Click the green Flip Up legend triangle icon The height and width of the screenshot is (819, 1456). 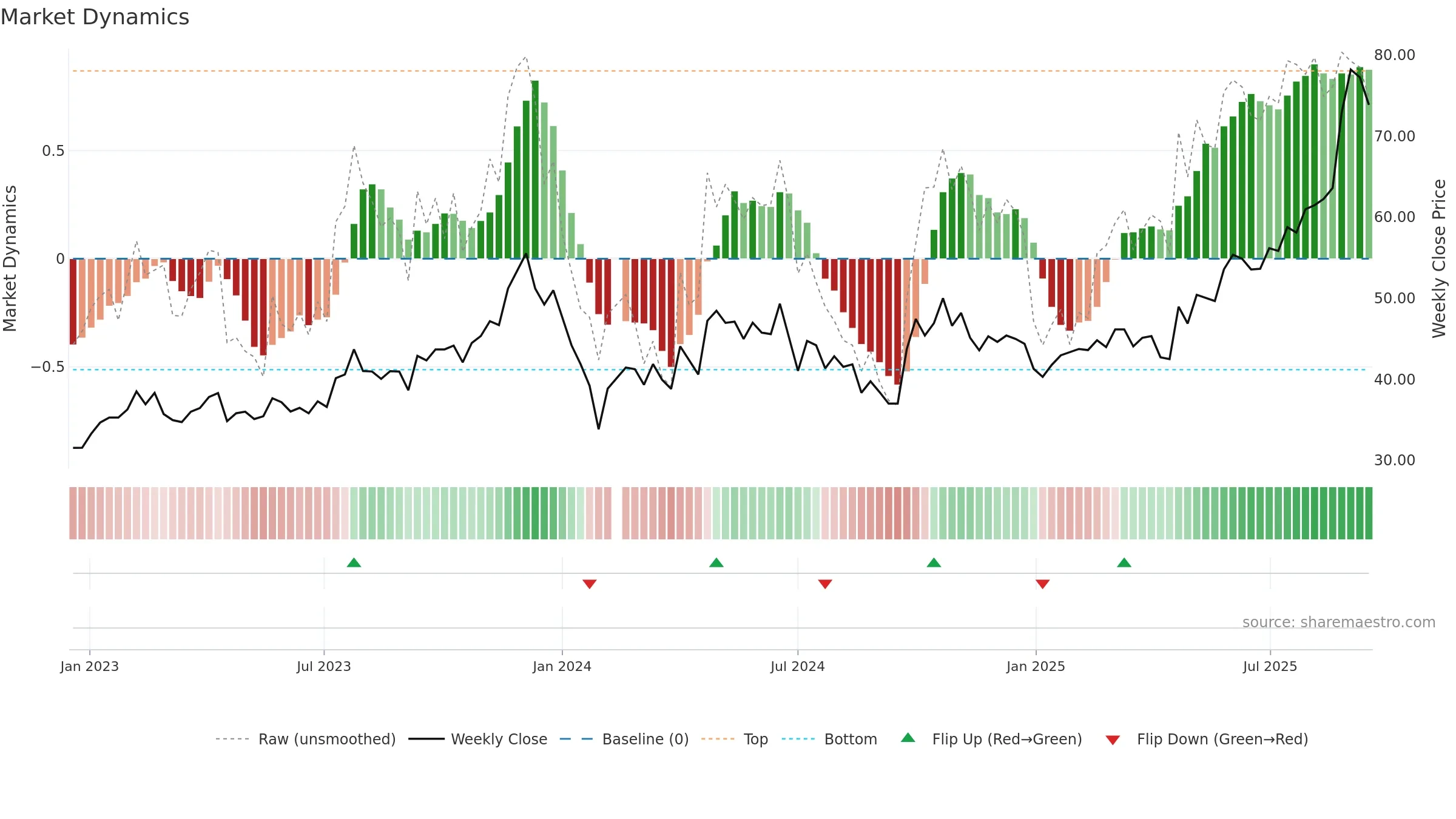tap(908, 738)
